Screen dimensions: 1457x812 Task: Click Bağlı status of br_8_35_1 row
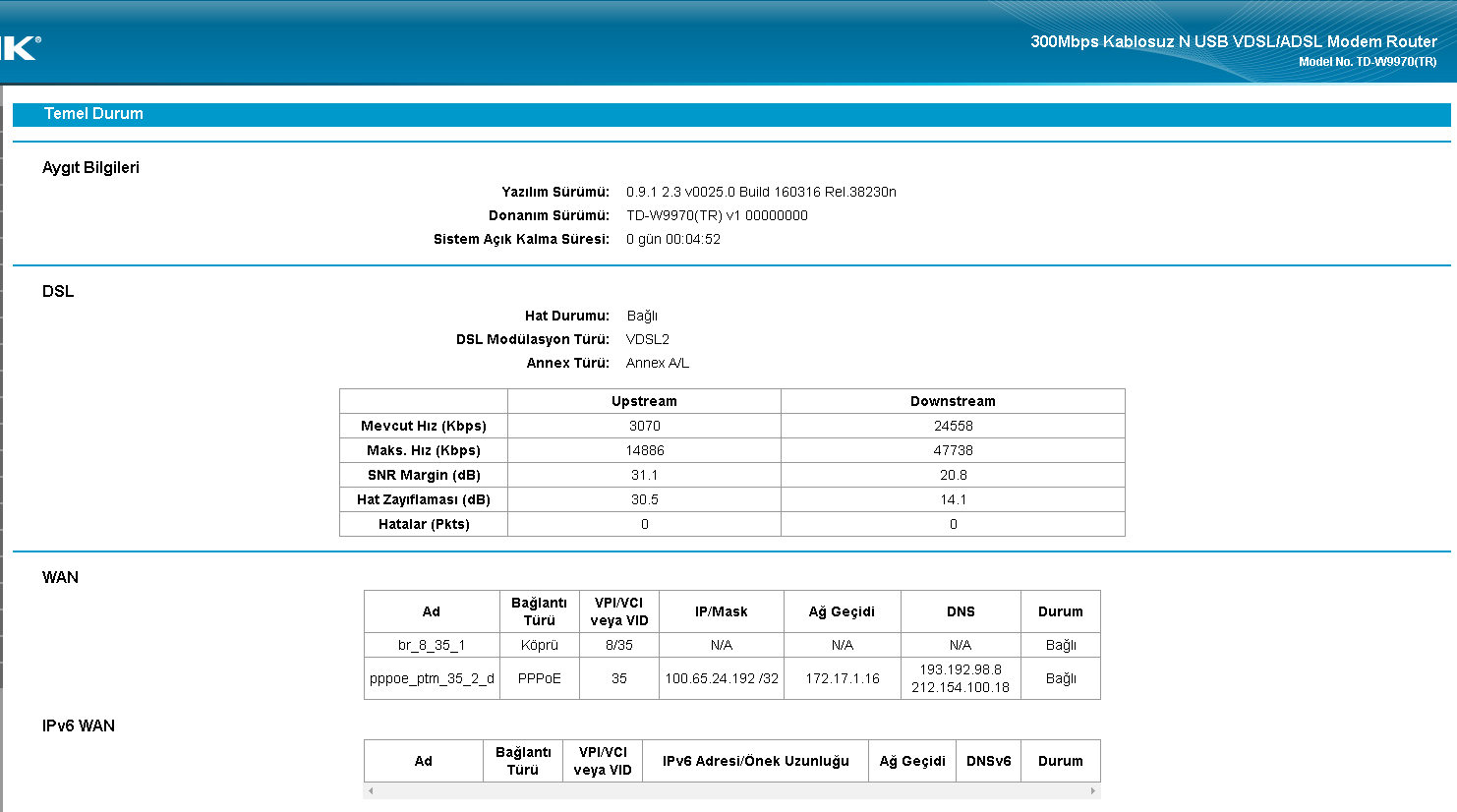tap(1061, 645)
